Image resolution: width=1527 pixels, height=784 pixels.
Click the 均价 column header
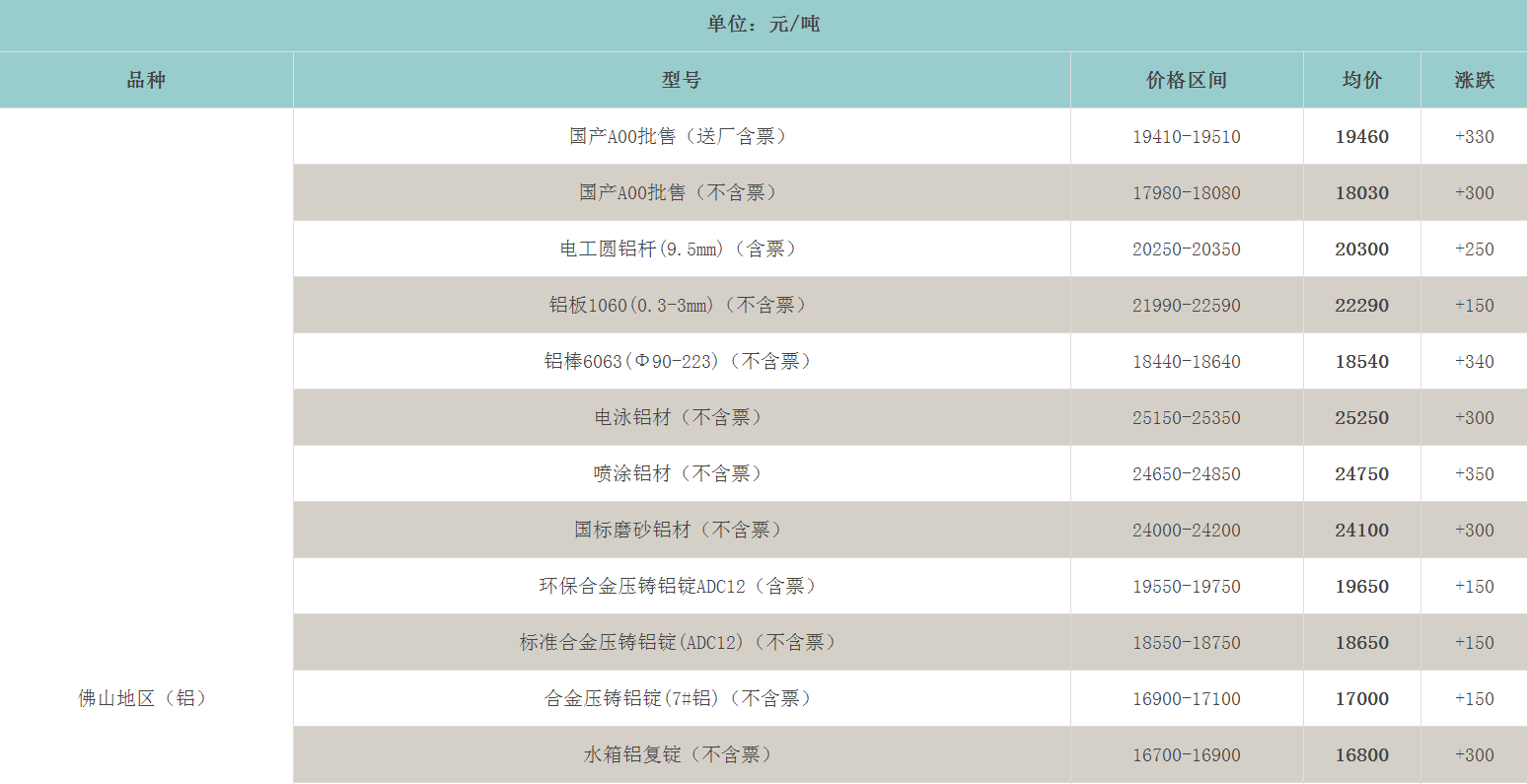pyautogui.click(x=1361, y=80)
